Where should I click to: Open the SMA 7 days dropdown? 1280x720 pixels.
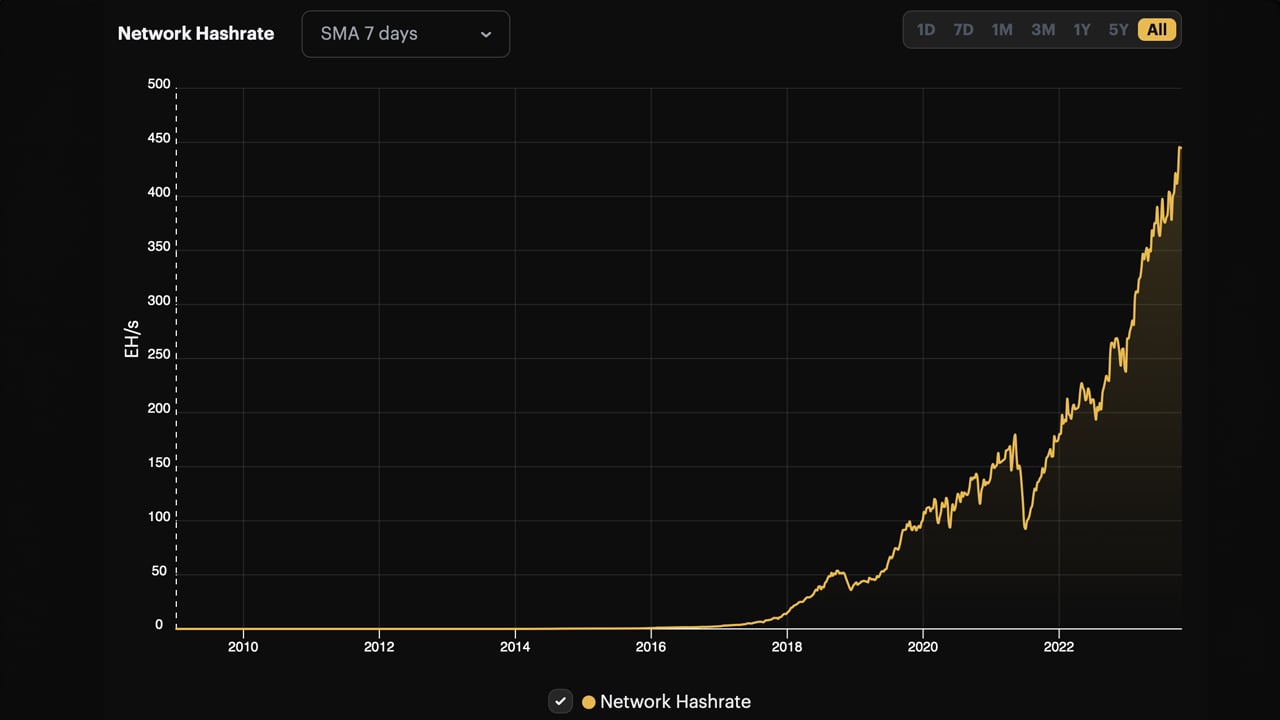[x=405, y=34]
